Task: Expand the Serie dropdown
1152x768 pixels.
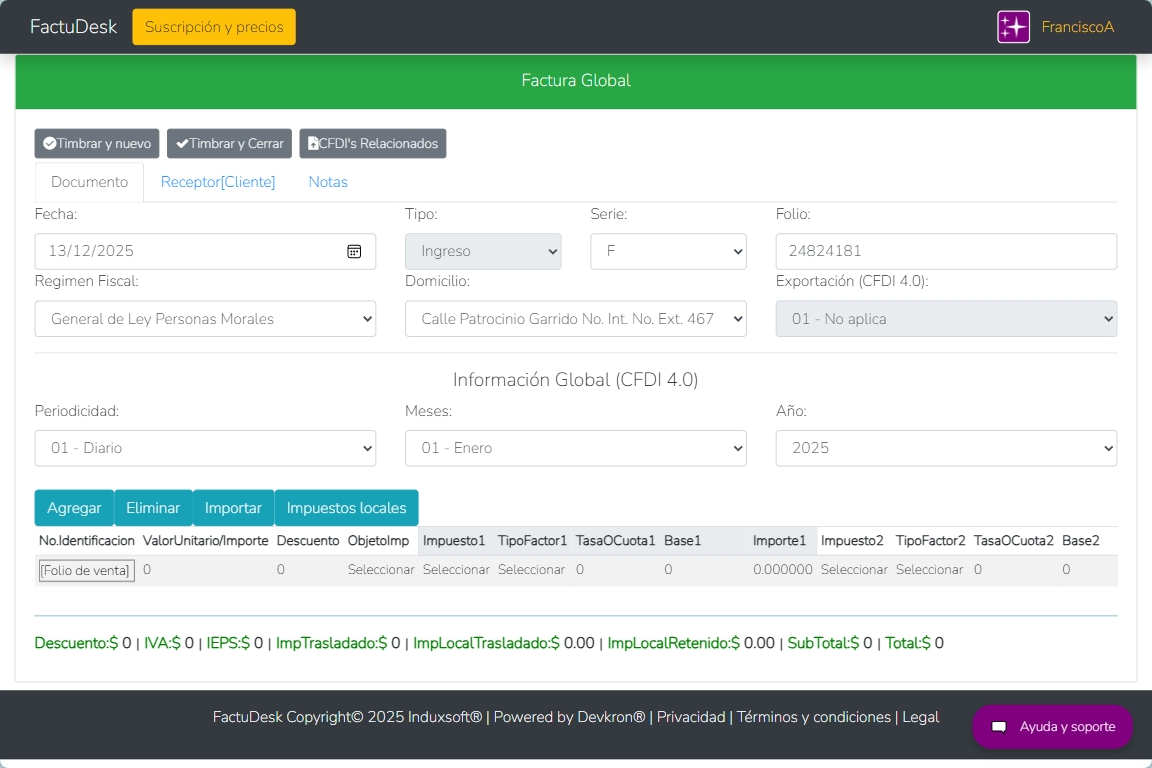Action: [668, 251]
